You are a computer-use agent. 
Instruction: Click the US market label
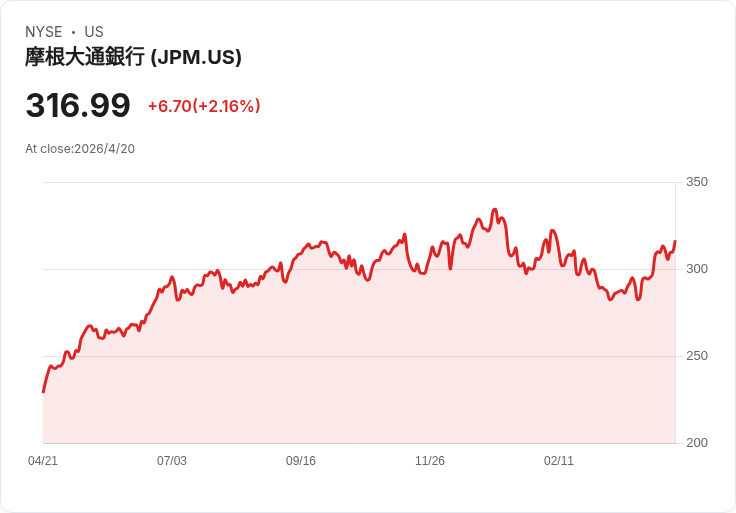tap(94, 32)
